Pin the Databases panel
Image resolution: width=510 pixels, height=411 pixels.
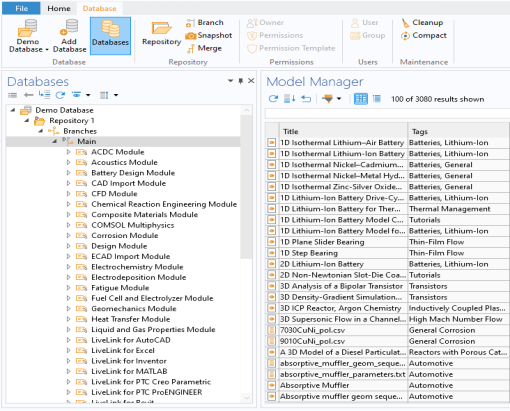point(241,81)
